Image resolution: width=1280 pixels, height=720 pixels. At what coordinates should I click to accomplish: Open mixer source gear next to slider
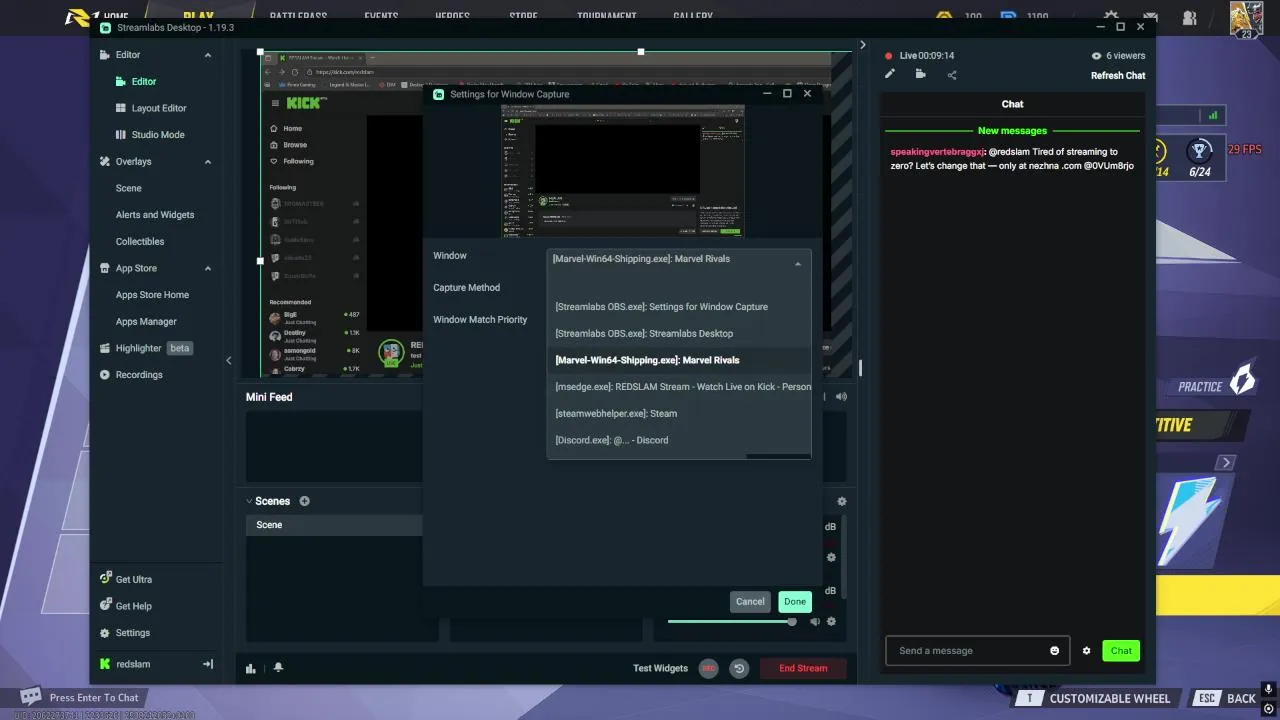coord(831,621)
